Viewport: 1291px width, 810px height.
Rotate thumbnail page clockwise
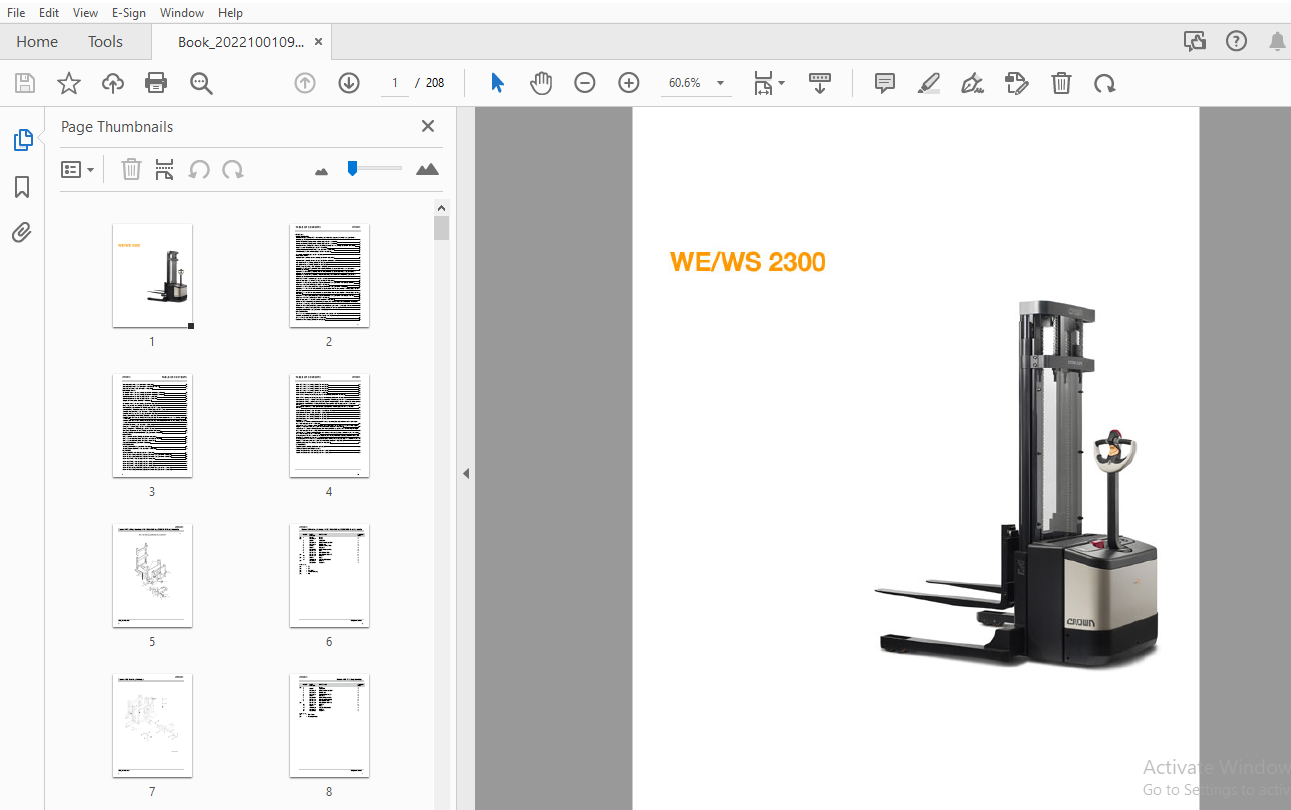tap(233, 169)
